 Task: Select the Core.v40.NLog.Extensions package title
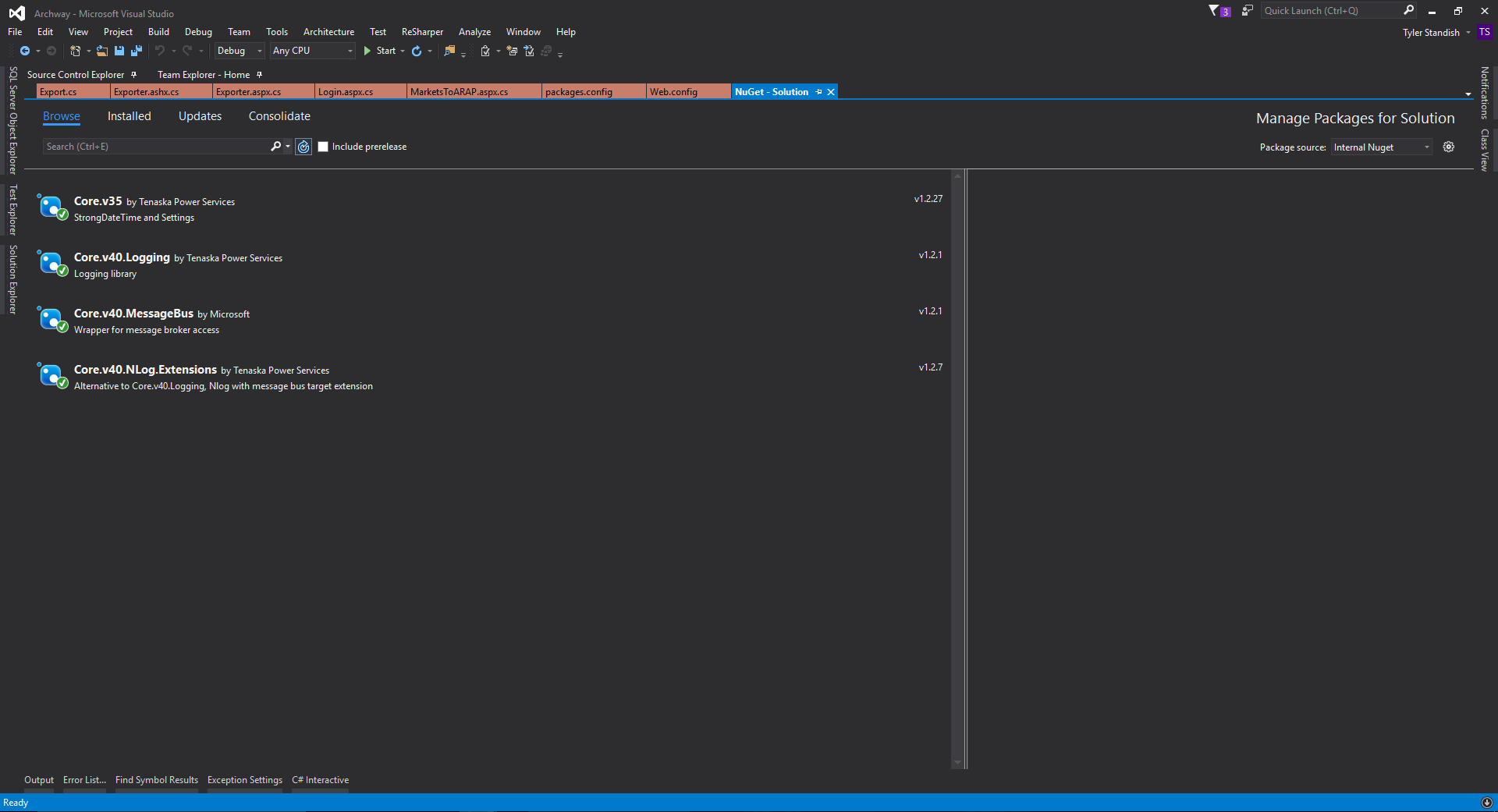tap(145, 370)
